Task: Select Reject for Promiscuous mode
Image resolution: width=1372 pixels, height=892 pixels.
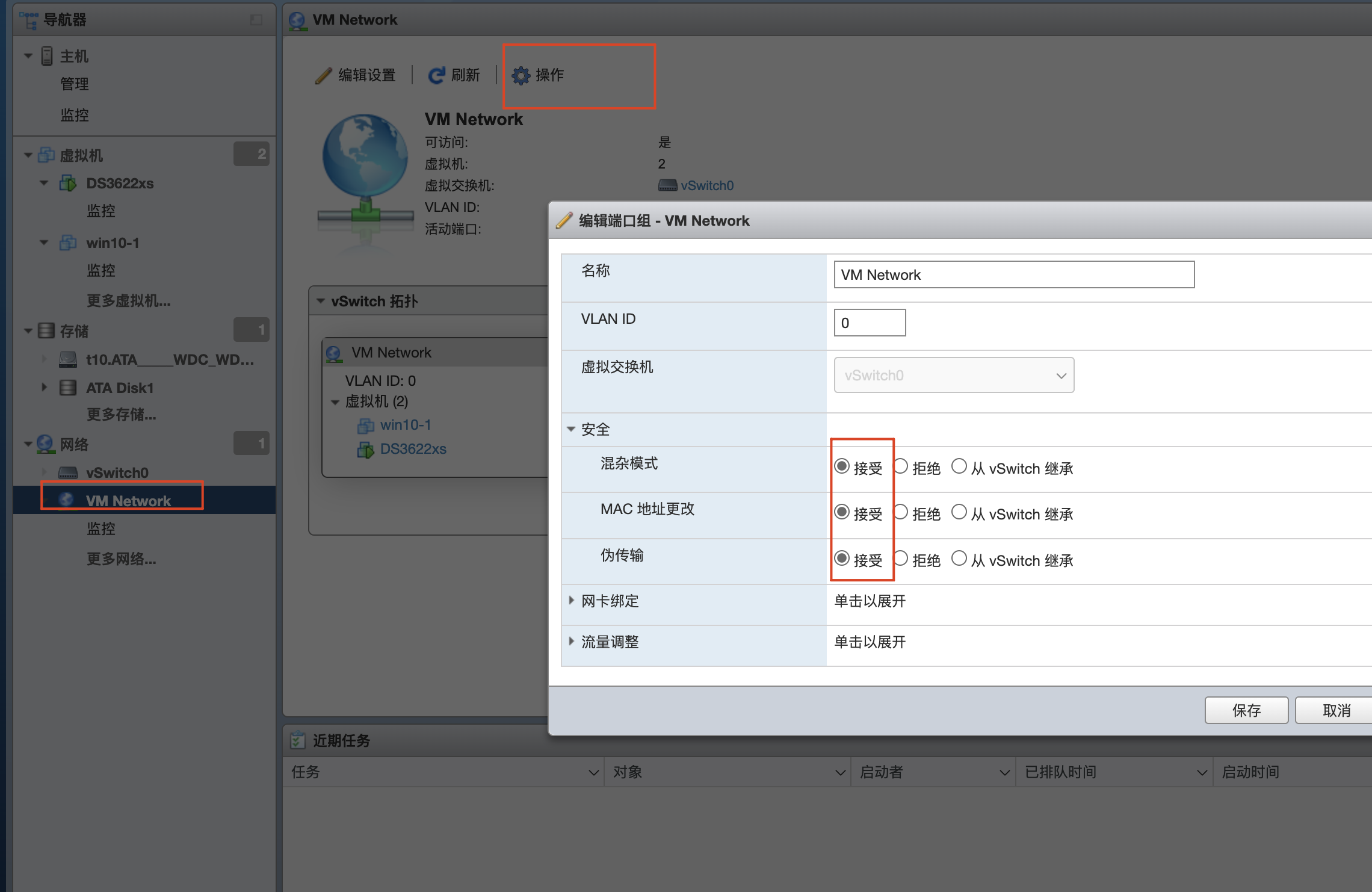Action: point(901,466)
